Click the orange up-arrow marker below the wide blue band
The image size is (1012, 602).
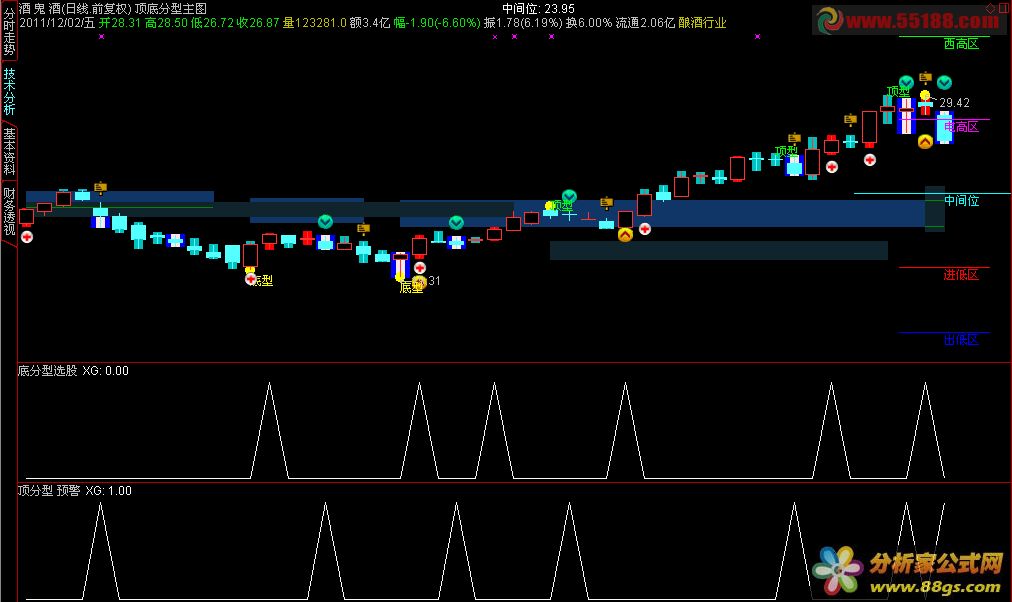coord(625,235)
